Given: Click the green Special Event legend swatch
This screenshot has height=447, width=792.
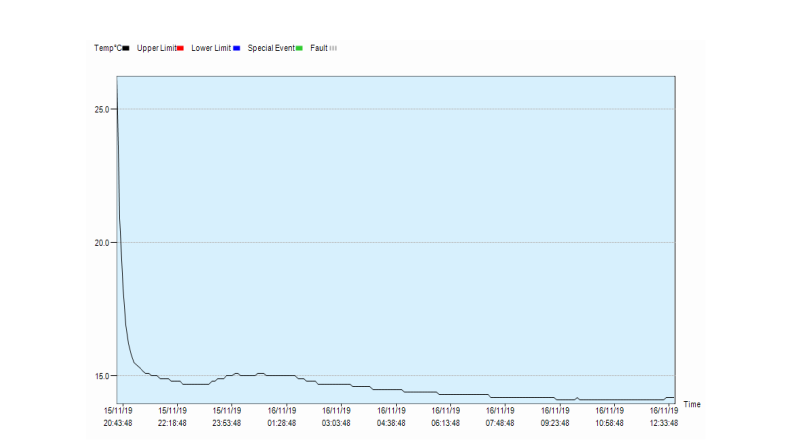Looking at the screenshot, I should point(299,48).
